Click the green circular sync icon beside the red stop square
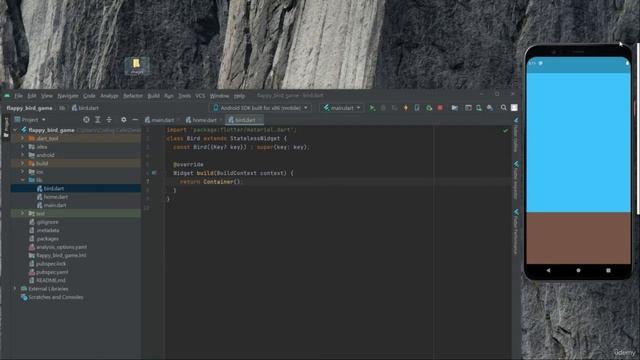Screen dimensions: 640x360 point(429,108)
